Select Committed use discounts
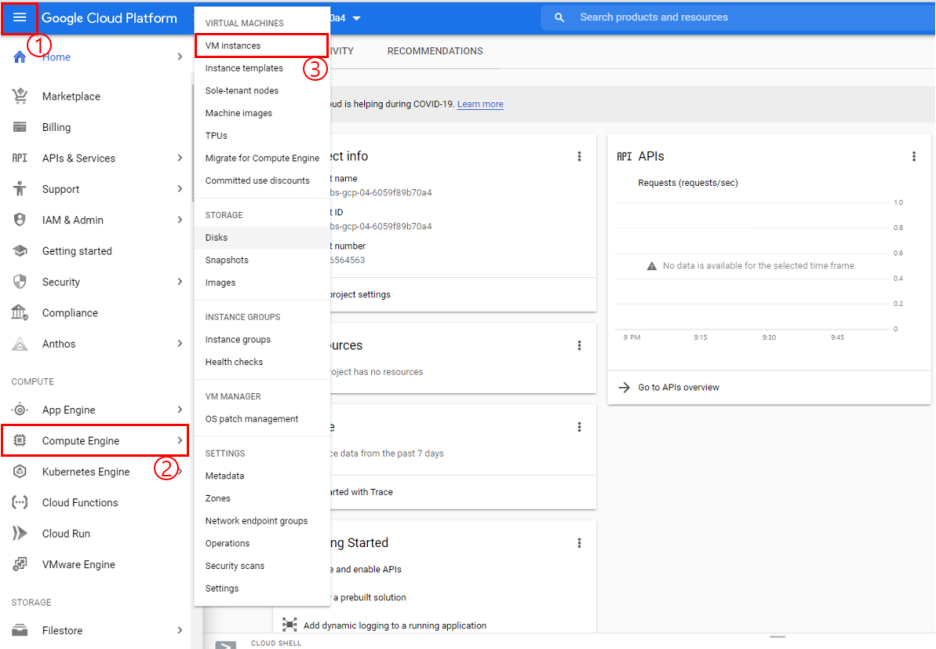Image resolution: width=936 pixels, height=649 pixels. 257,181
